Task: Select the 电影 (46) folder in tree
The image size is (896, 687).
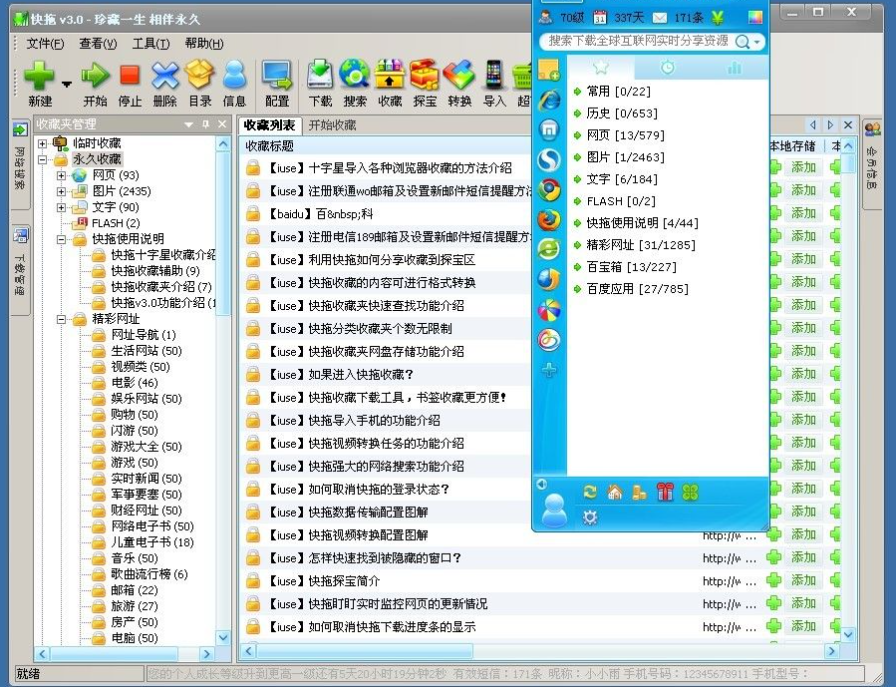Action: tap(134, 383)
